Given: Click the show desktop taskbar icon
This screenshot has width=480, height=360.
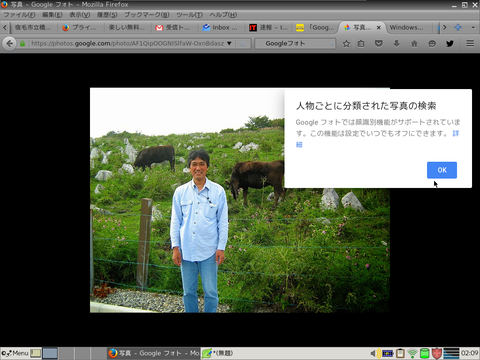Looking at the screenshot, I should coord(36,353).
